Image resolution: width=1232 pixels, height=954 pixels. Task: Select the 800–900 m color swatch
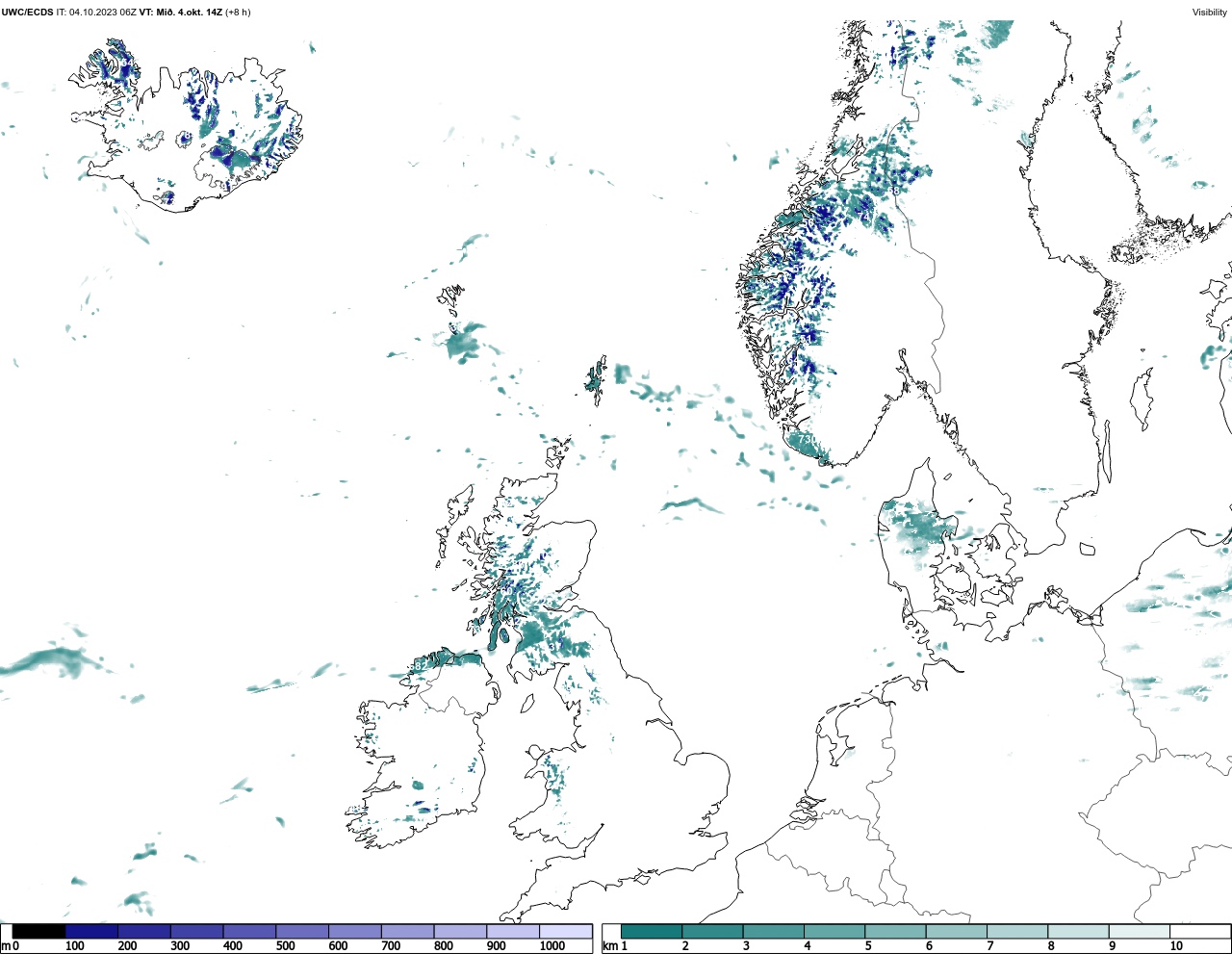[x=460, y=932]
